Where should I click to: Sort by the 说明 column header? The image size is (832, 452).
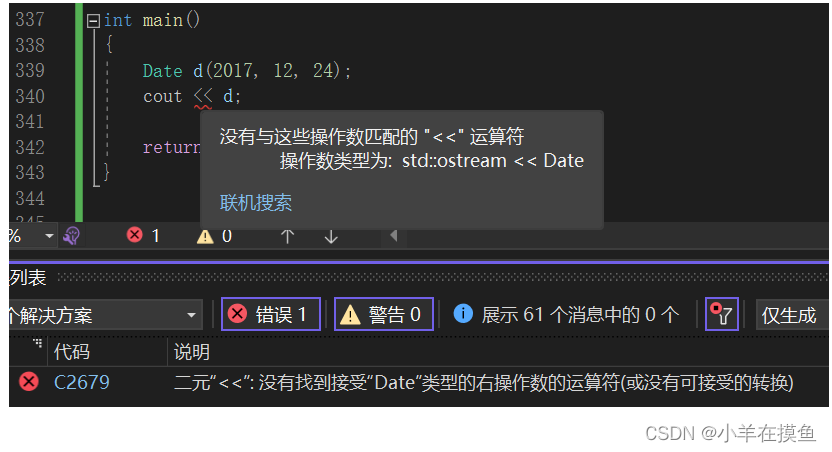pos(192,351)
